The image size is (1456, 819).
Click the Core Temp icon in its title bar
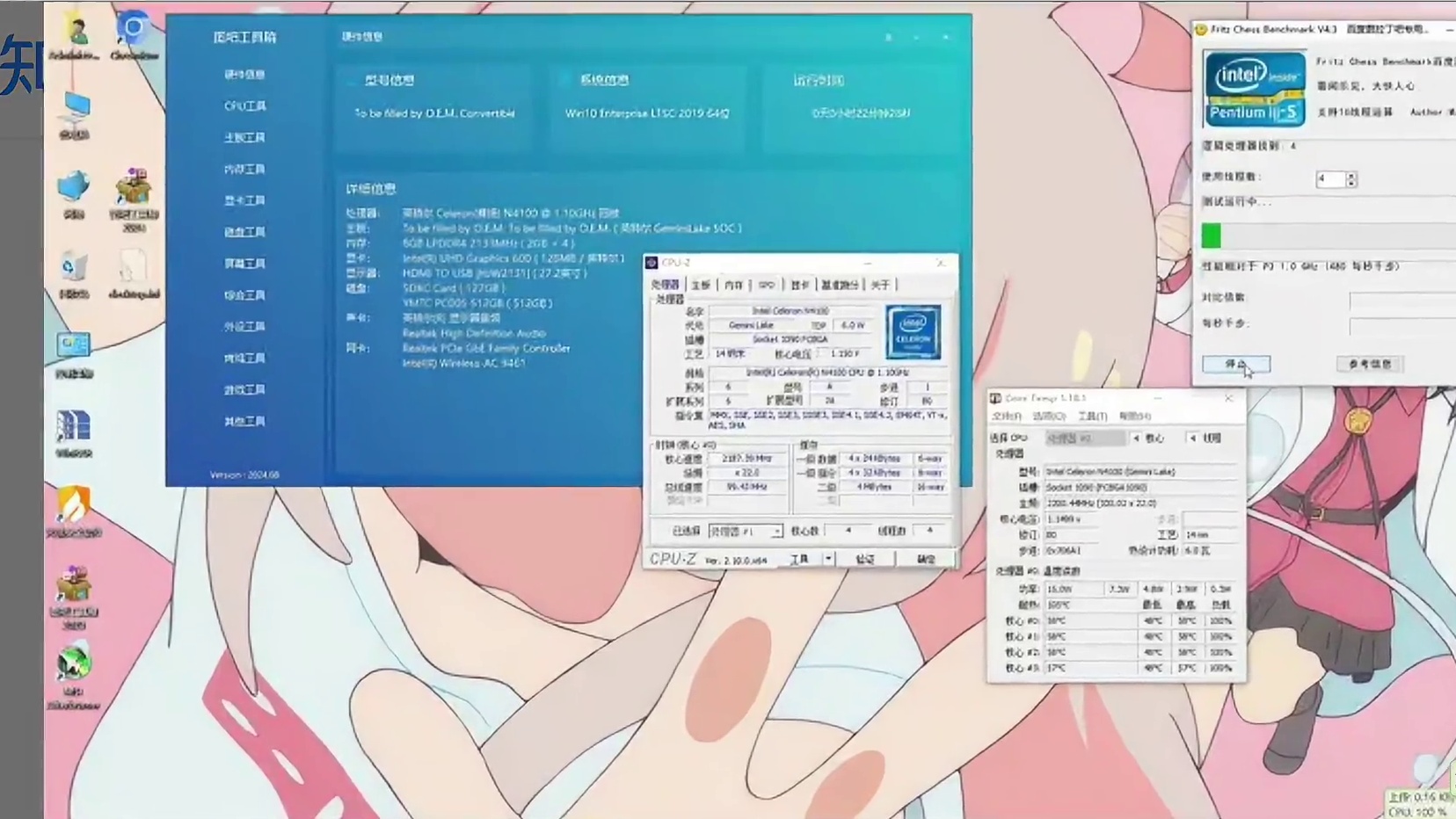998,397
